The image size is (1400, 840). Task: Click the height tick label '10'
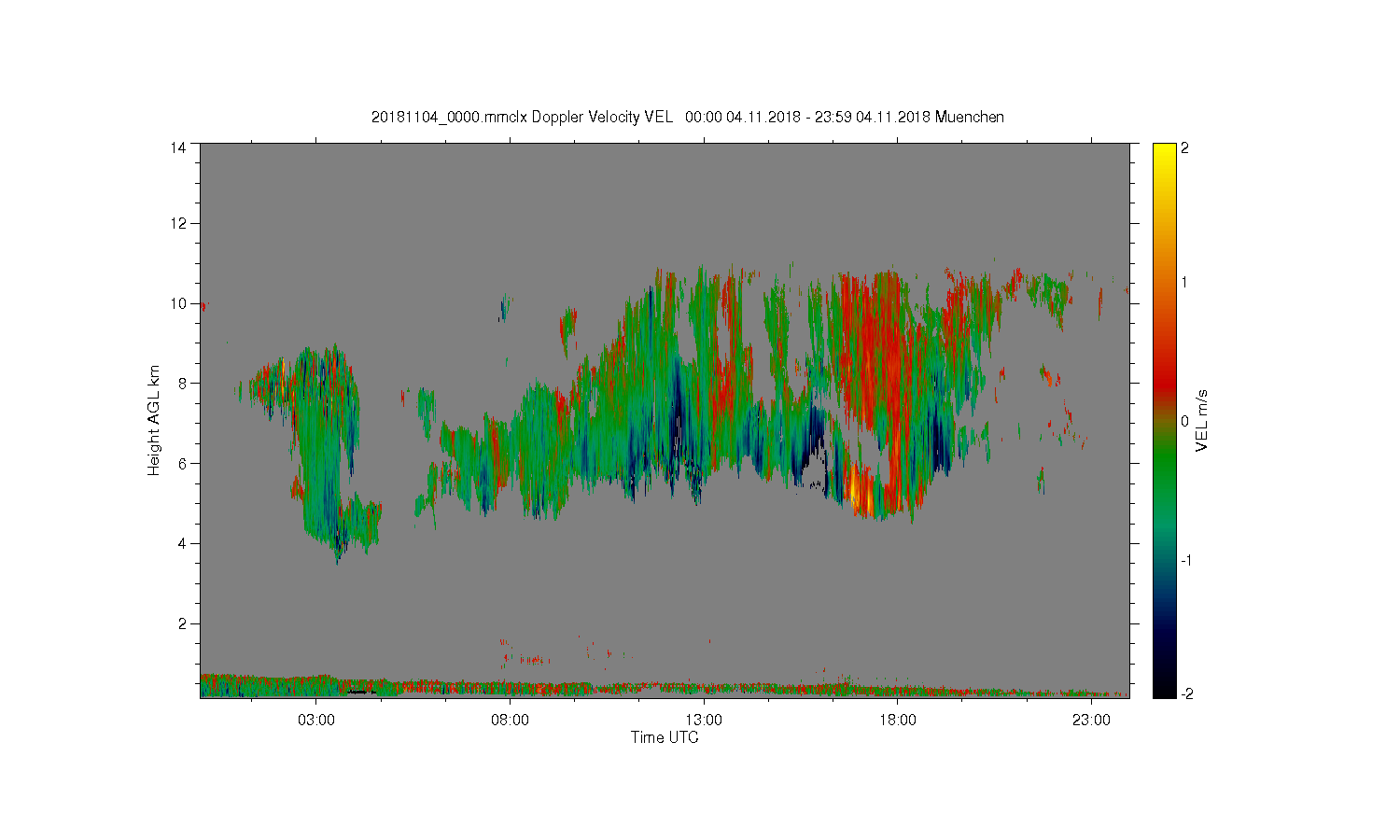pos(178,303)
